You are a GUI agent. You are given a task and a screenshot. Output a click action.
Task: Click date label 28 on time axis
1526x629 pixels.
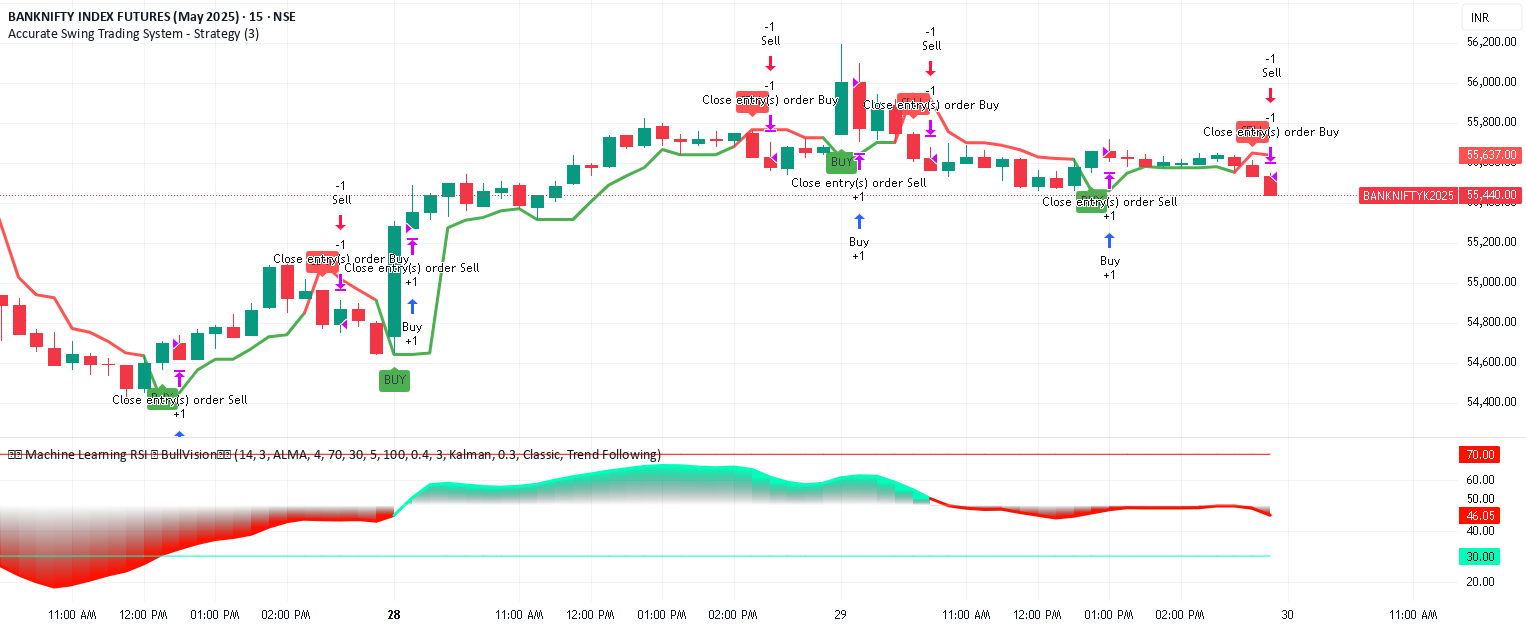click(394, 615)
